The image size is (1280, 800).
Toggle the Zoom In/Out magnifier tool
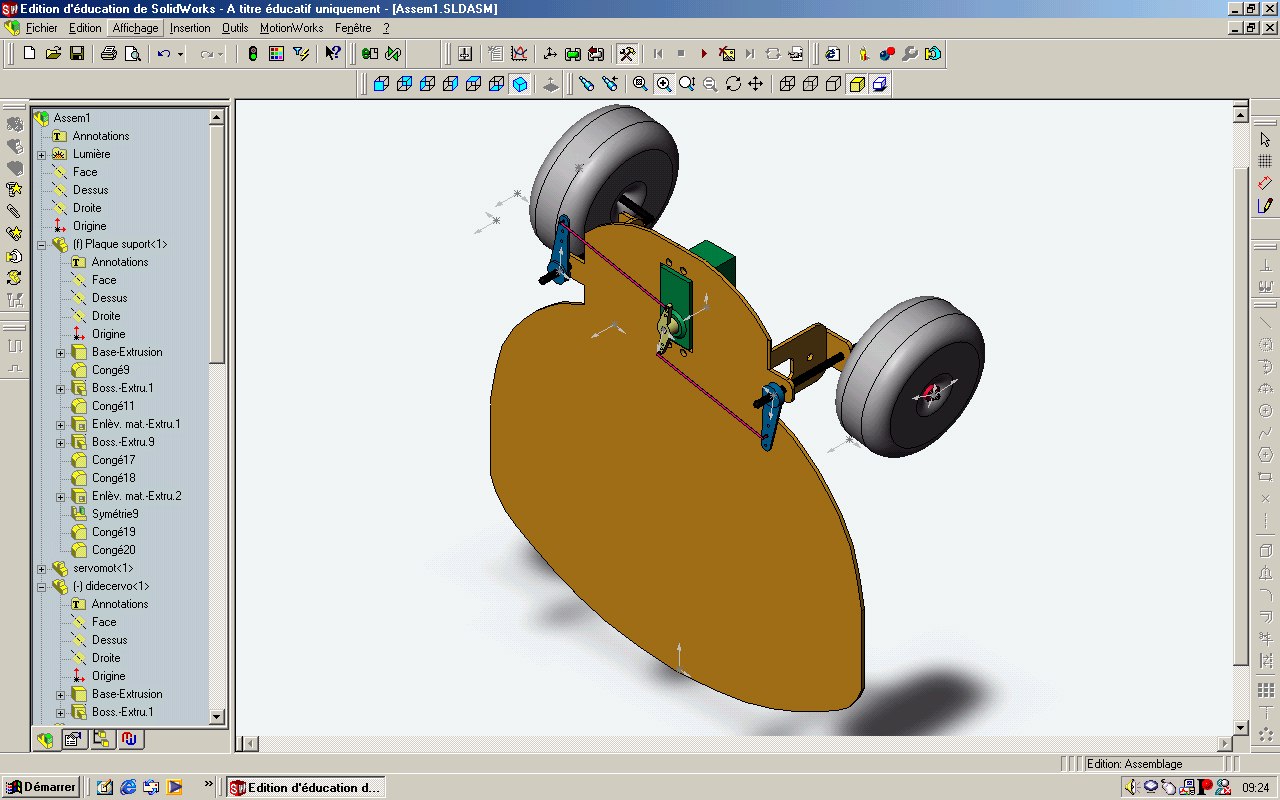[687, 84]
